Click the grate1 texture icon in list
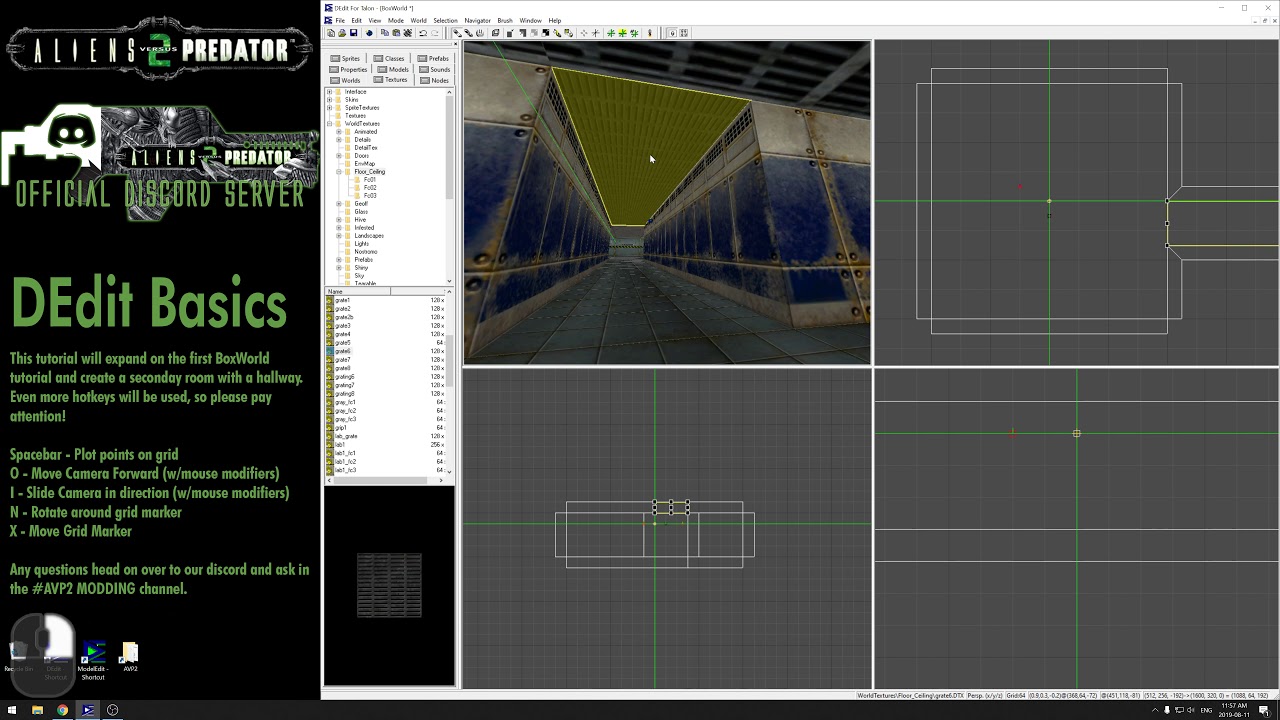The width and height of the screenshot is (1280, 720). tap(330, 300)
